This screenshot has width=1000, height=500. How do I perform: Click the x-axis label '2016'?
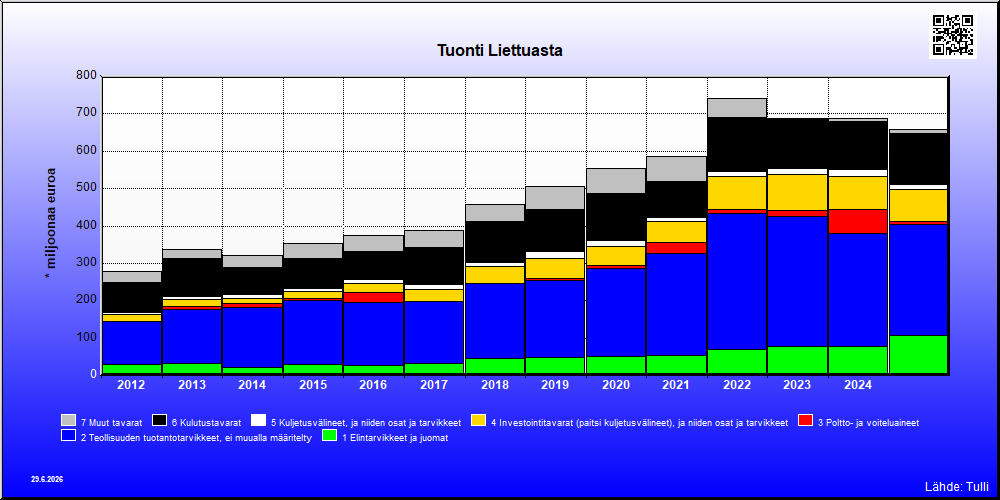tap(374, 385)
